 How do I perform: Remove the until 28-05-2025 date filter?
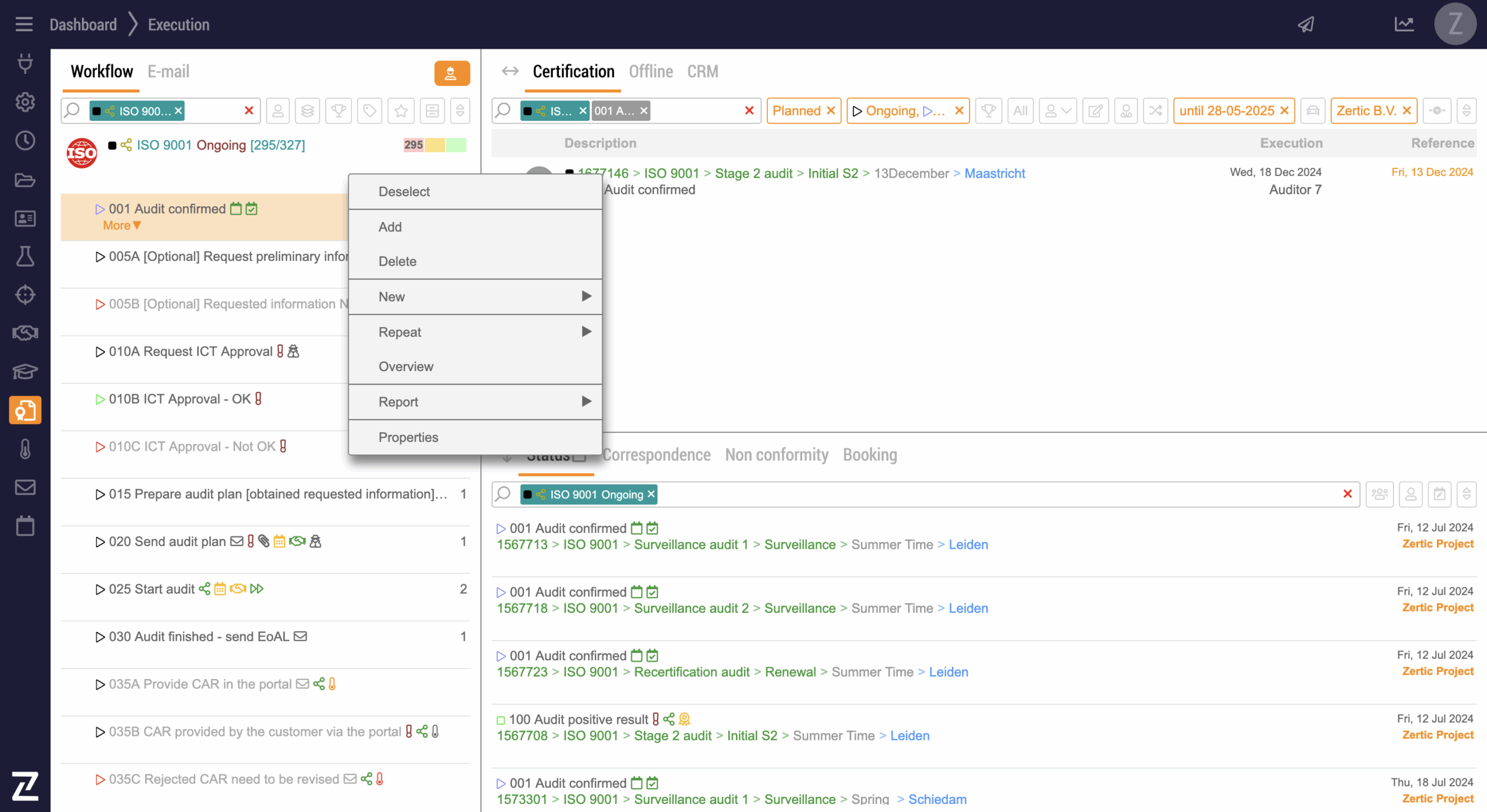pyautogui.click(x=1284, y=111)
